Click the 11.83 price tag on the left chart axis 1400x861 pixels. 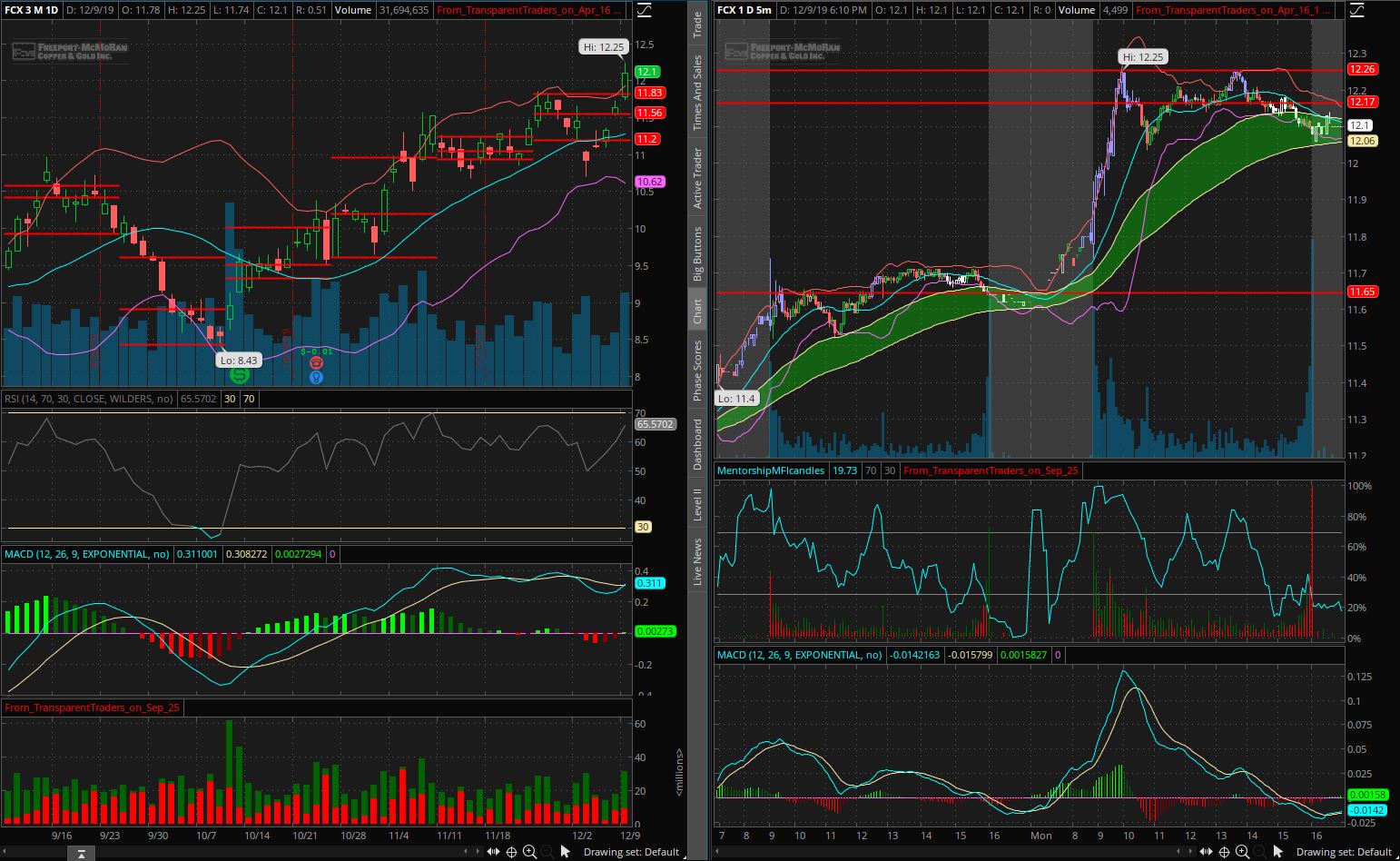tap(649, 93)
